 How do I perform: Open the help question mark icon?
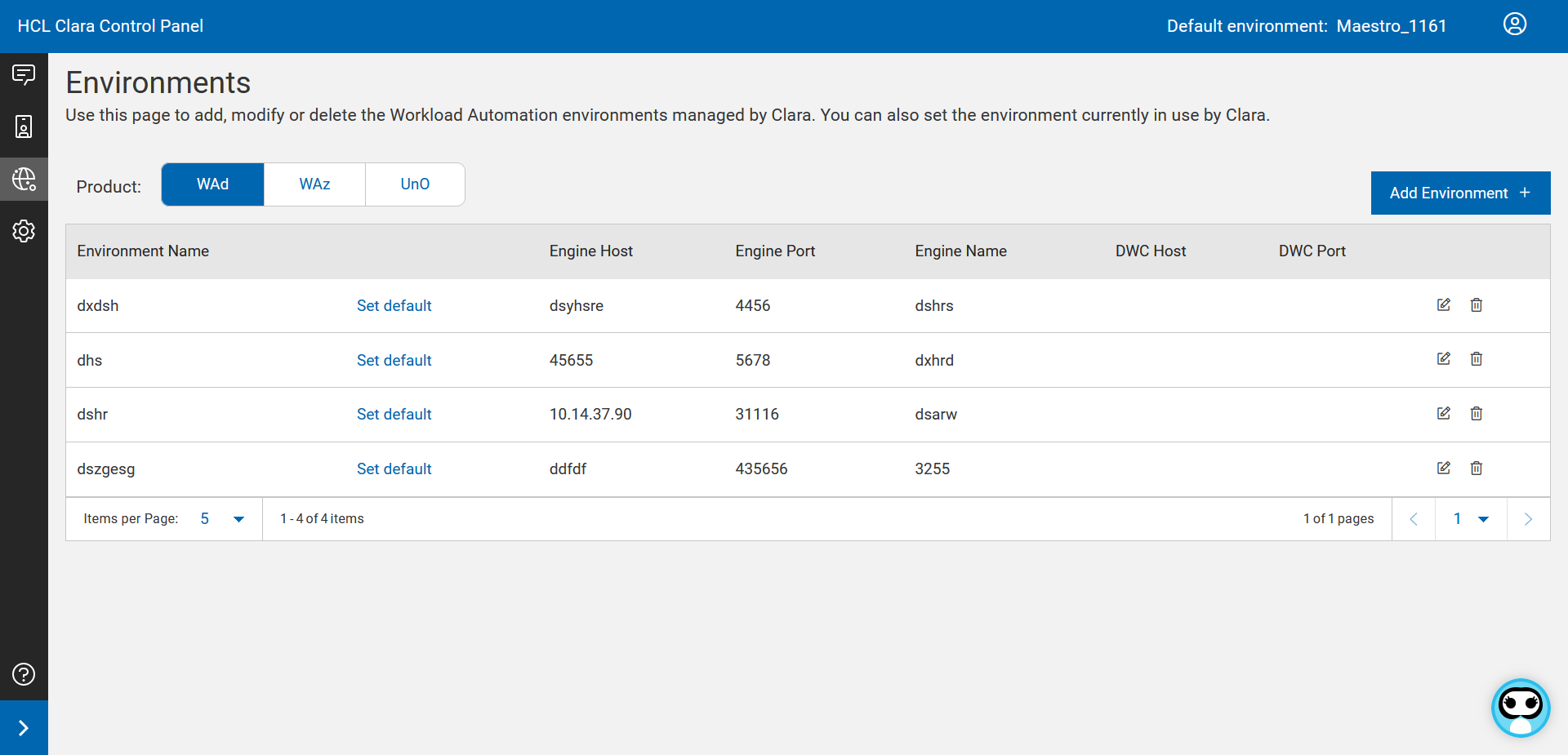click(x=24, y=674)
